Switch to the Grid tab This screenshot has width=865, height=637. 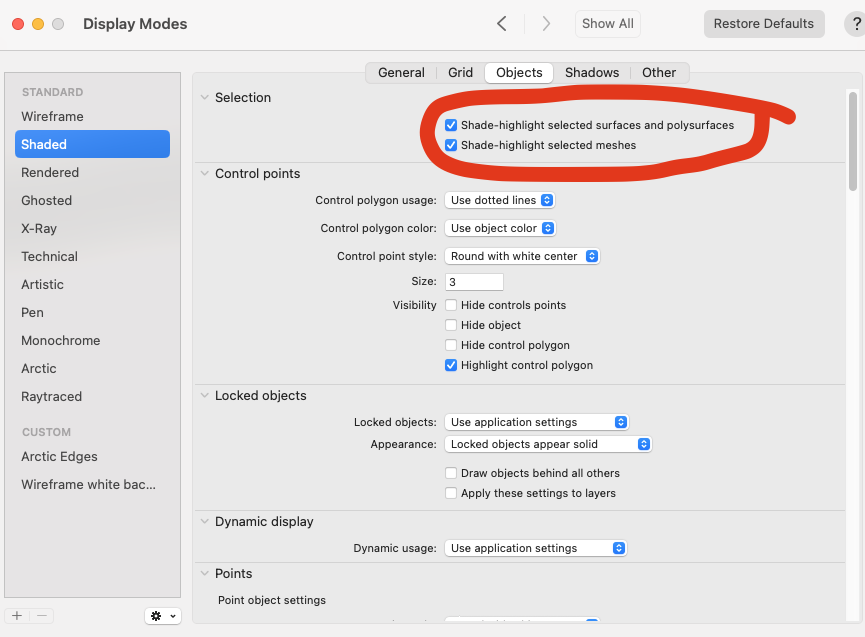[461, 73]
